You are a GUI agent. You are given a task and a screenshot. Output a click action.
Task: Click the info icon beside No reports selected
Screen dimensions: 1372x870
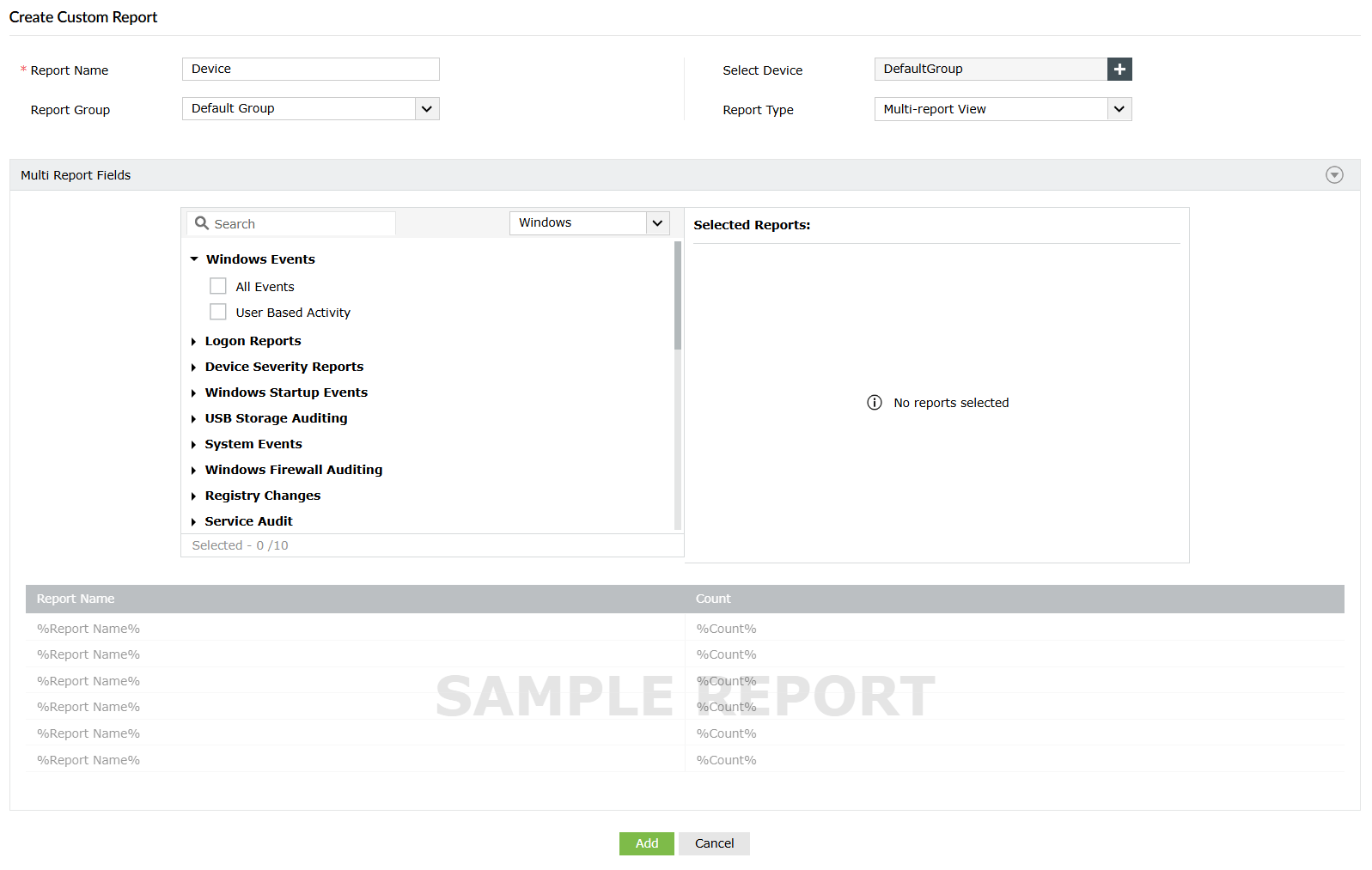click(875, 403)
